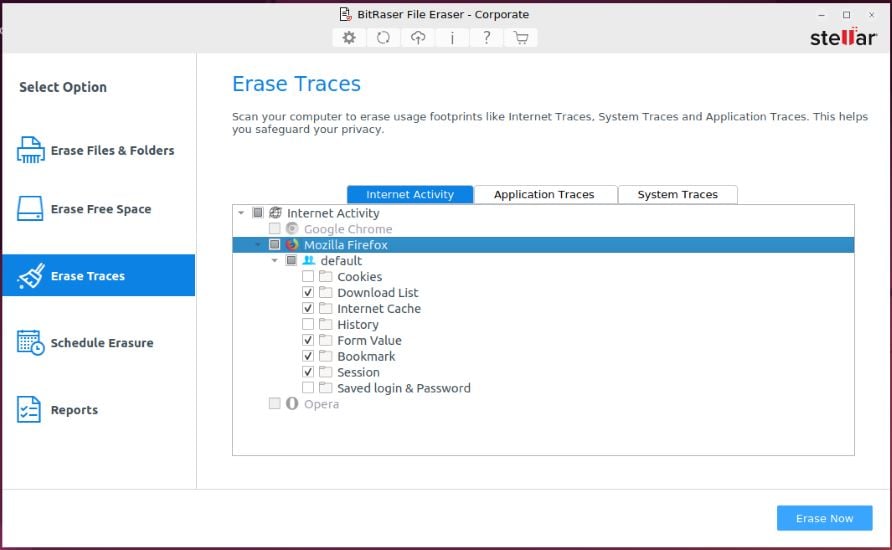Screen dimensions: 892x550
Task: Click the Download List folder icon
Action: click(325, 292)
